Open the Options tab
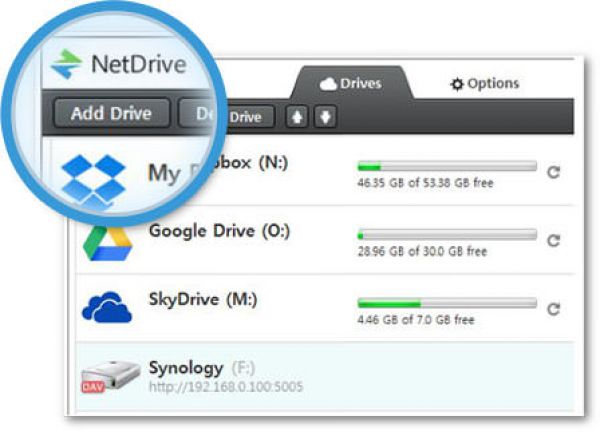This screenshot has height=432, width=600. [484, 83]
